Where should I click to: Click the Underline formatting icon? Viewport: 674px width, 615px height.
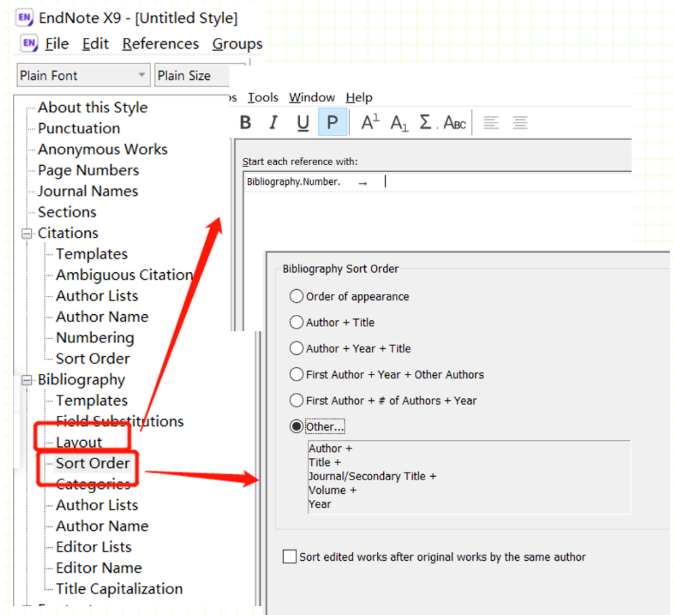click(x=303, y=123)
